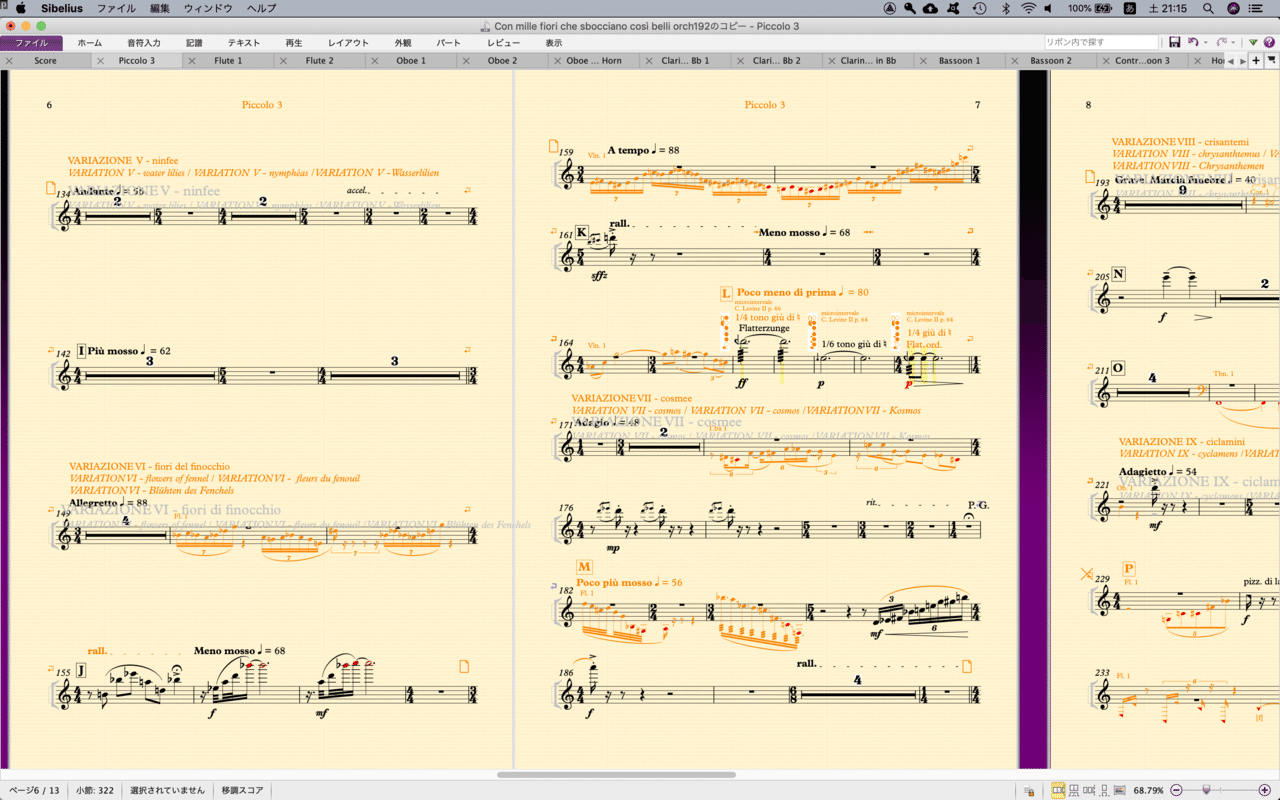Image resolution: width=1280 pixels, height=800 pixels.
Task: Zoom in with the plus icon
Action: click(x=1263, y=790)
